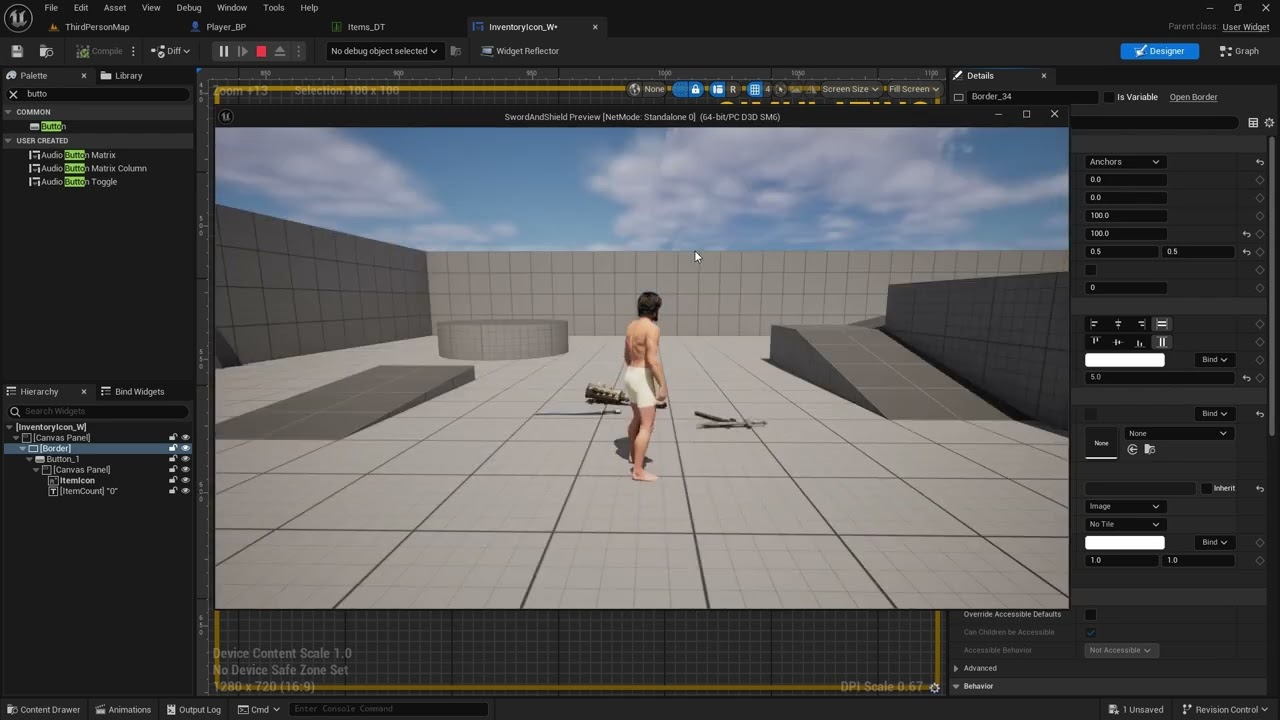Clear the palette search field
Viewport: 1280px width, 720px height.
pos(14,94)
